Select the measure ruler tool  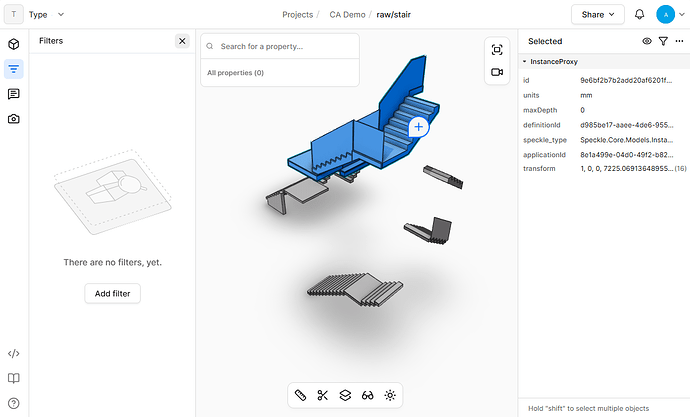300,395
